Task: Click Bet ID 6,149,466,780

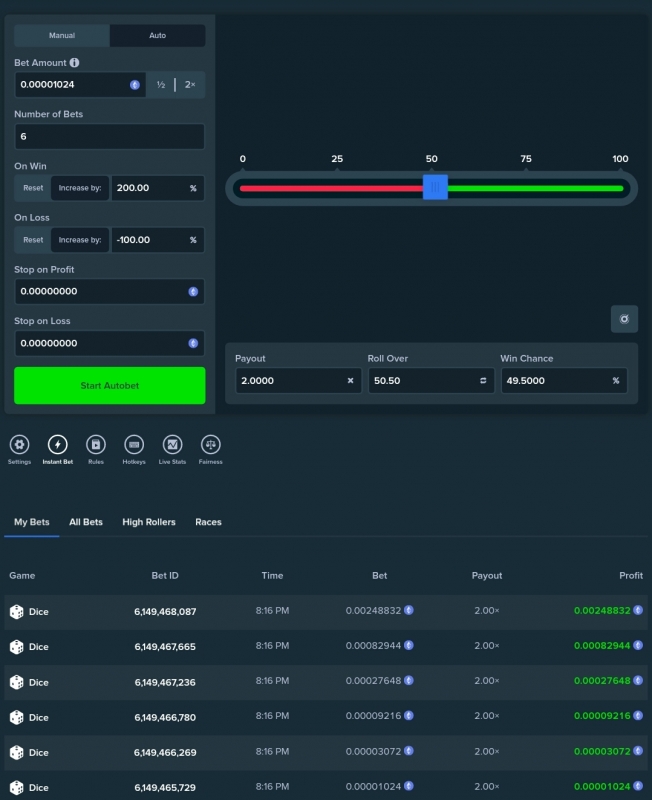Action: click(165, 718)
